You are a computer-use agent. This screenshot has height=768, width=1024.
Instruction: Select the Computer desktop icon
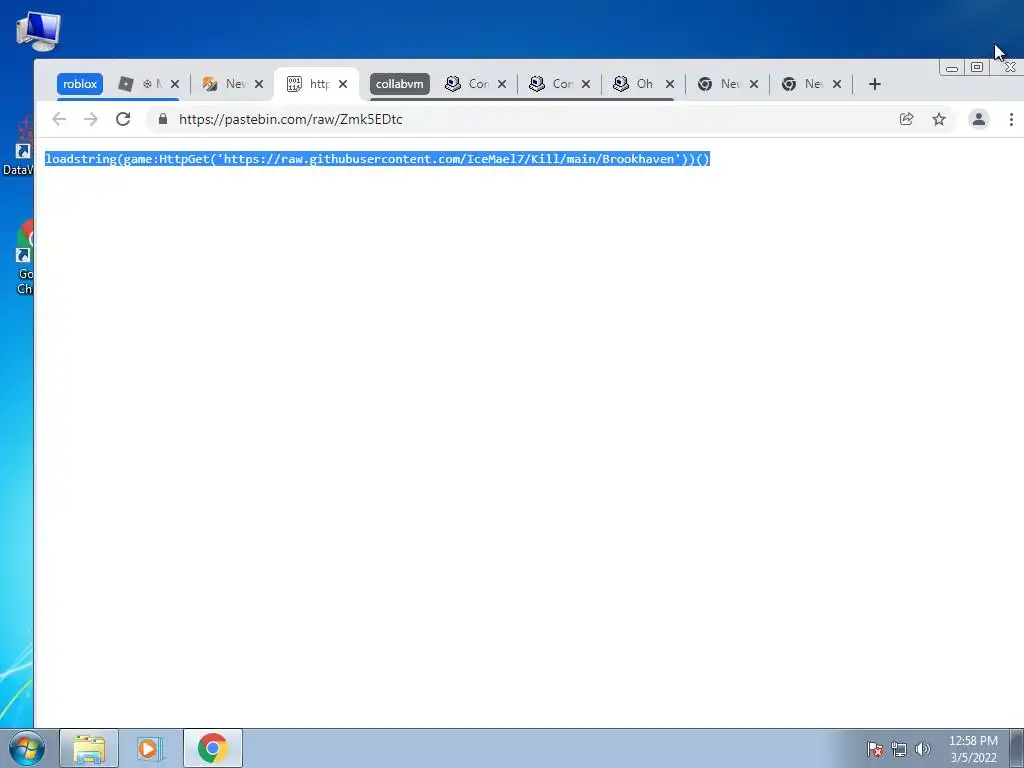(39, 31)
